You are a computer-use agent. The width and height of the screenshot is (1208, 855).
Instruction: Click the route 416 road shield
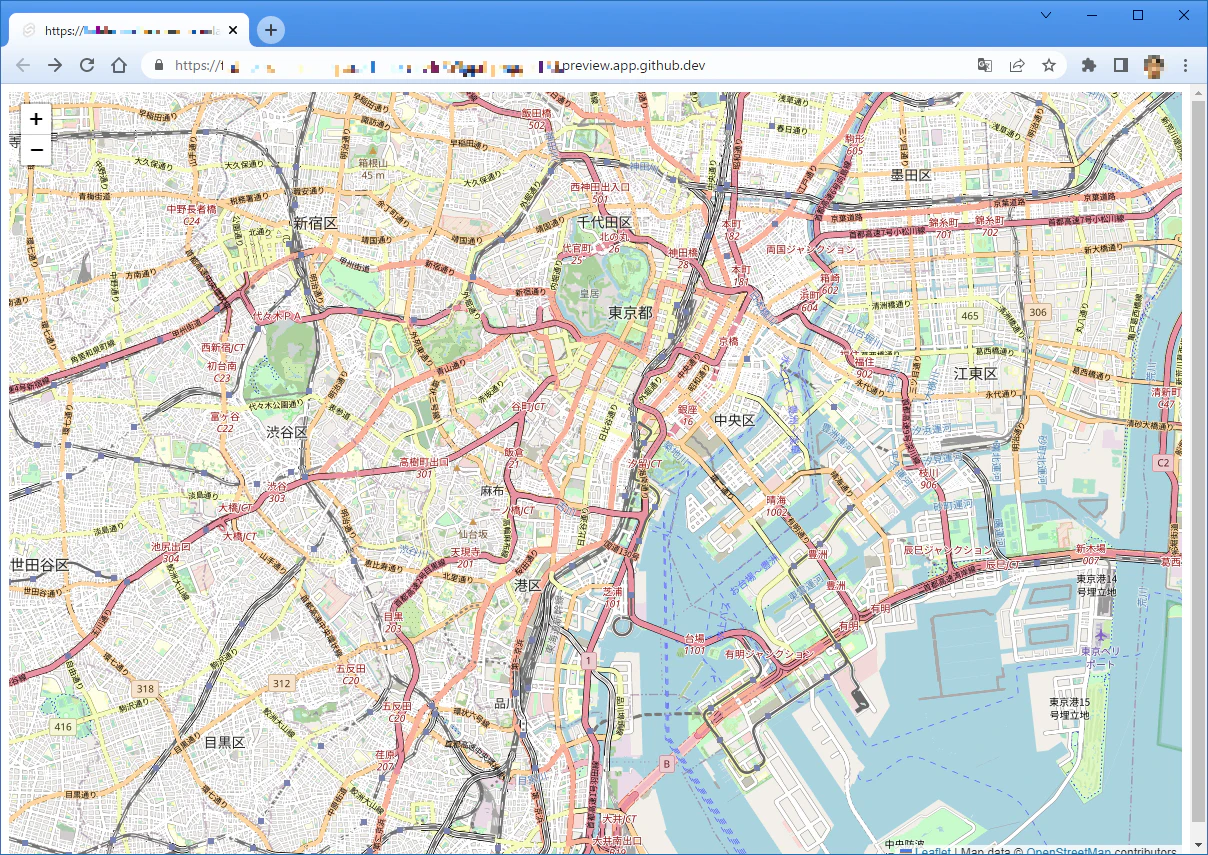coord(65,727)
